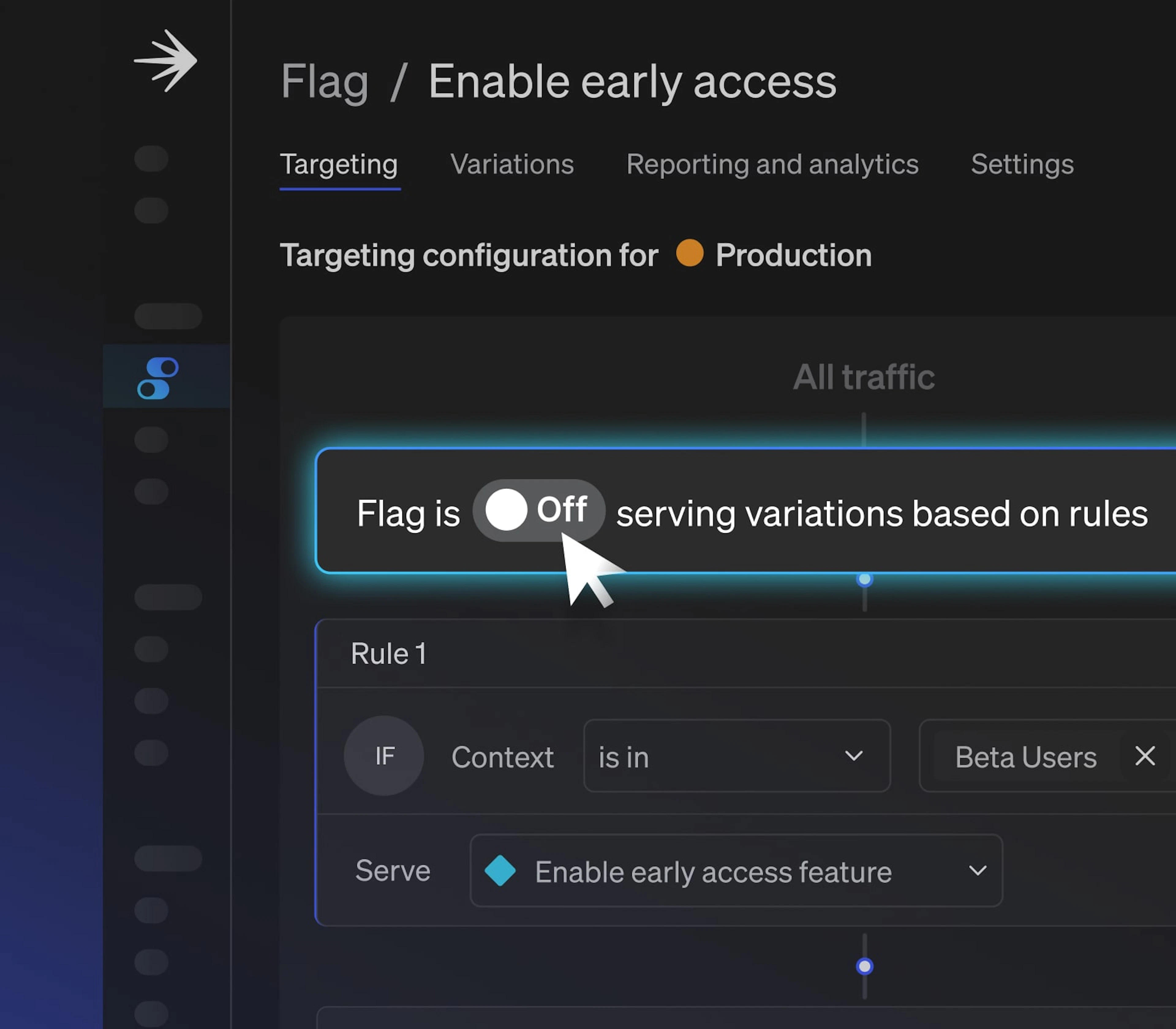Click the connector node below the flag toggle card

tap(864, 579)
